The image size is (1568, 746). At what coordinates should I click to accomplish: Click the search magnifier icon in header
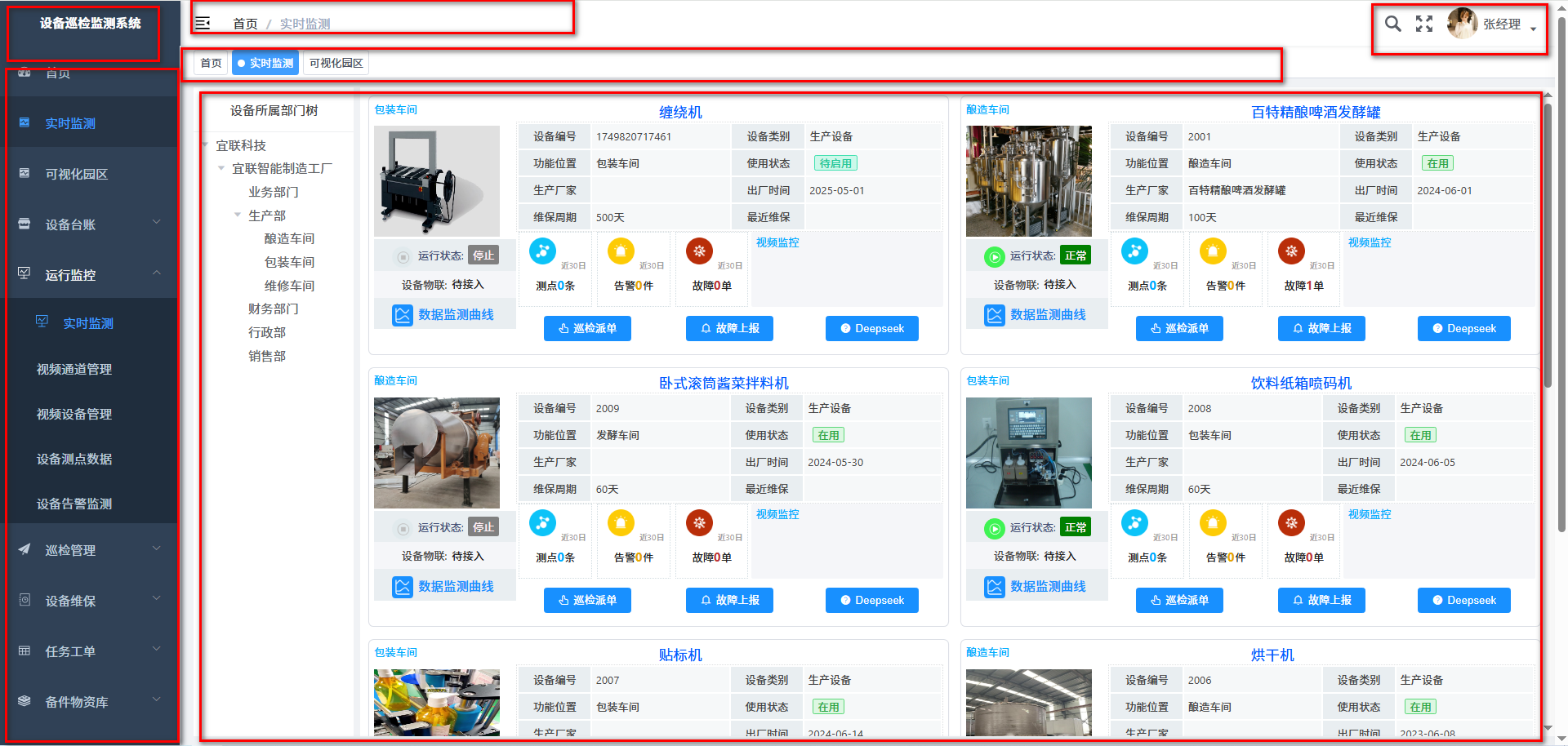click(1392, 24)
